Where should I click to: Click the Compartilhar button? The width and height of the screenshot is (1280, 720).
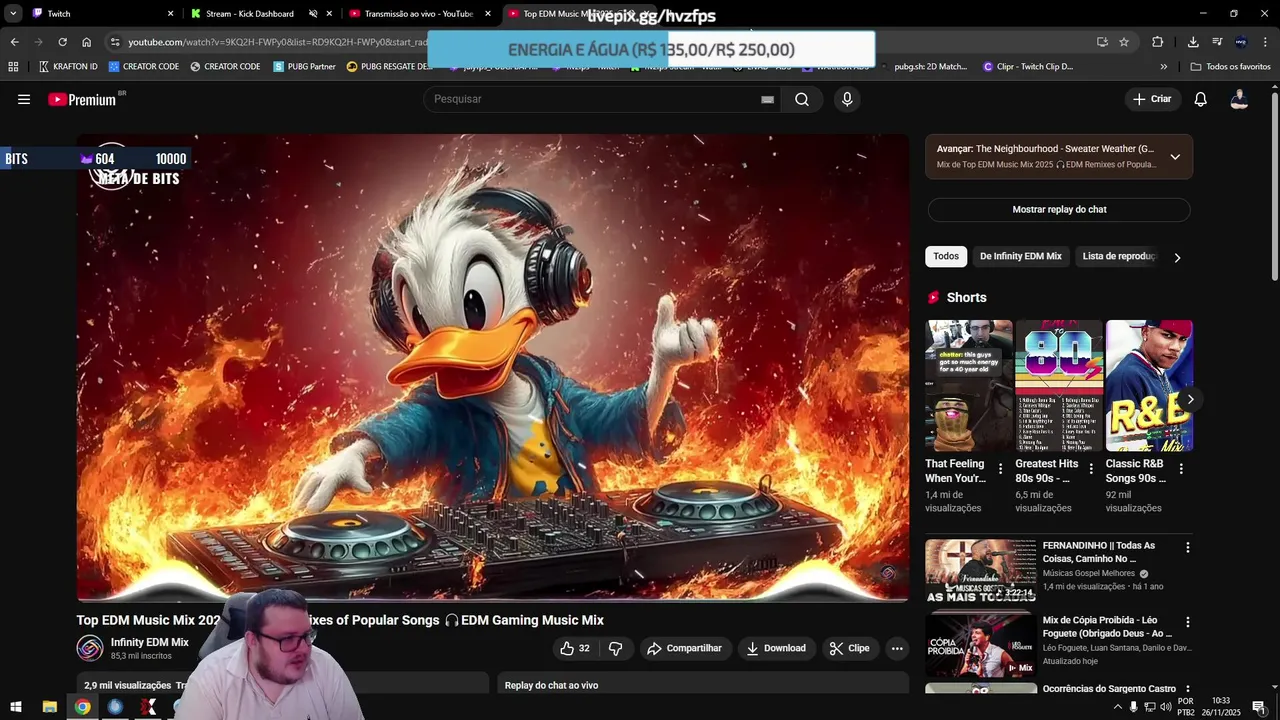click(x=684, y=648)
